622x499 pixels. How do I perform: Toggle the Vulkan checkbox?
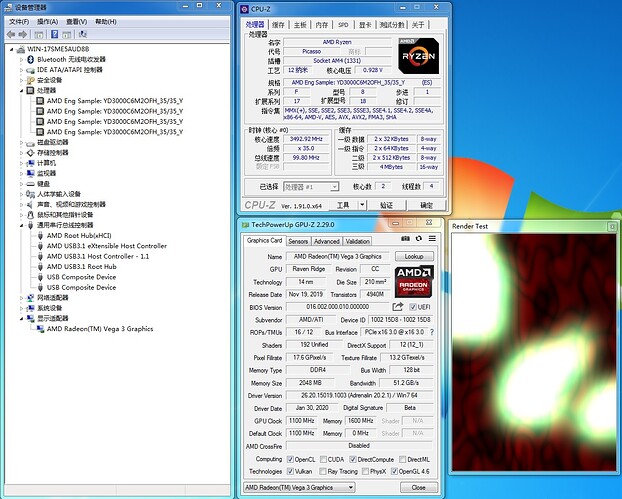click(290, 471)
